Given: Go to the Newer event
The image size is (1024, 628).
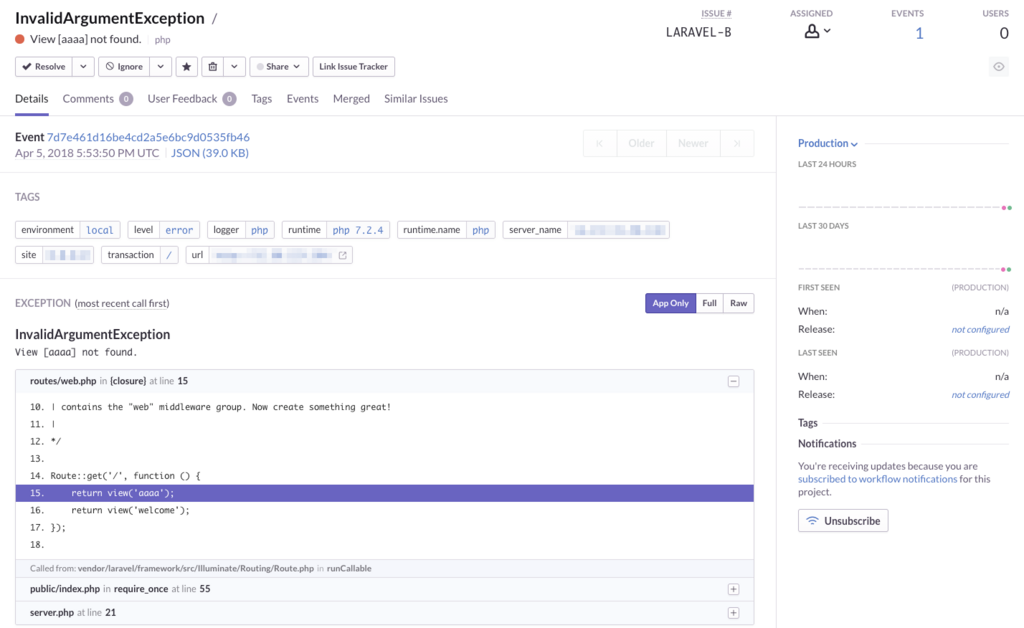Looking at the screenshot, I should coord(693,144).
